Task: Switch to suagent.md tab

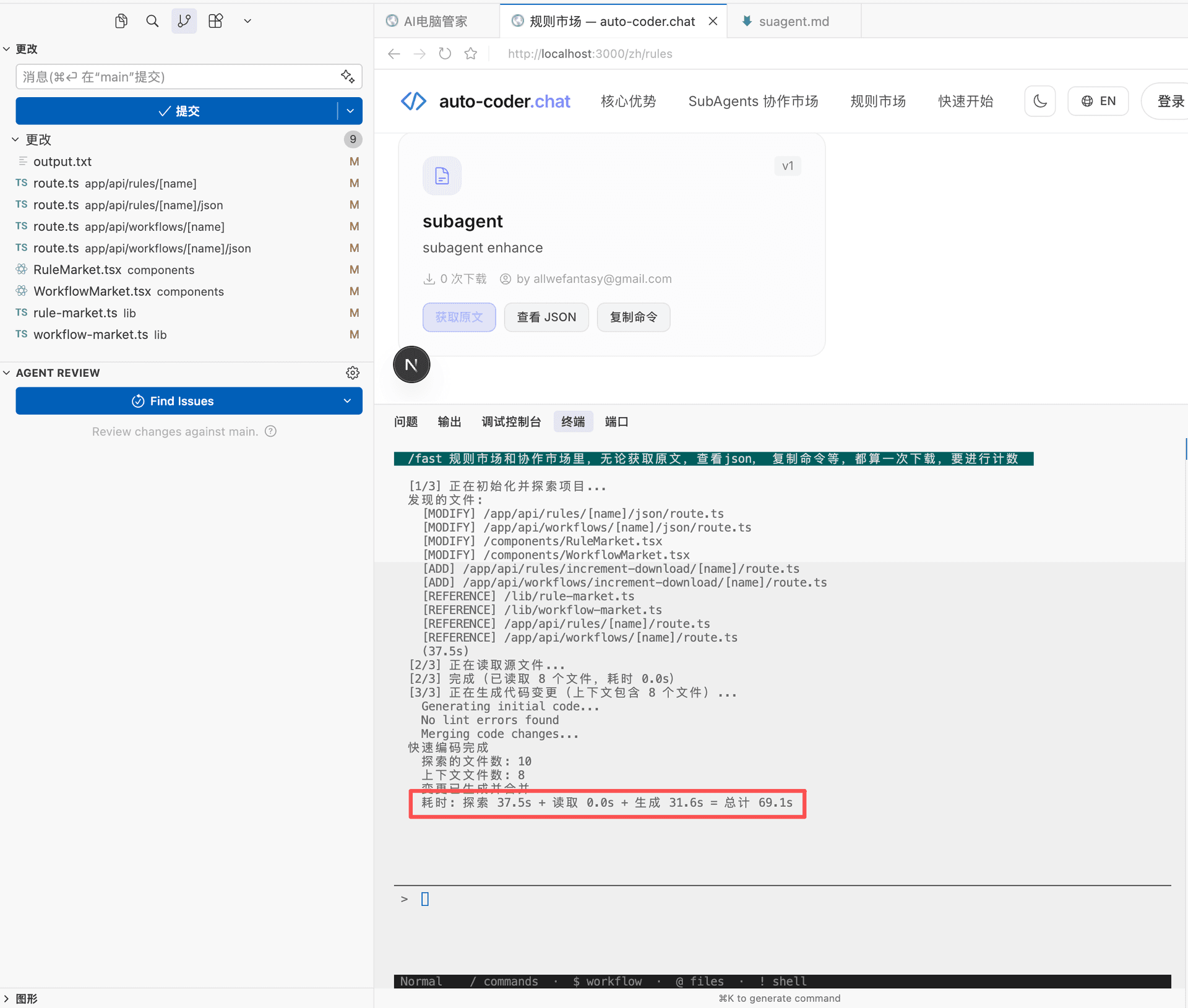Action: click(x=793, y=21)
